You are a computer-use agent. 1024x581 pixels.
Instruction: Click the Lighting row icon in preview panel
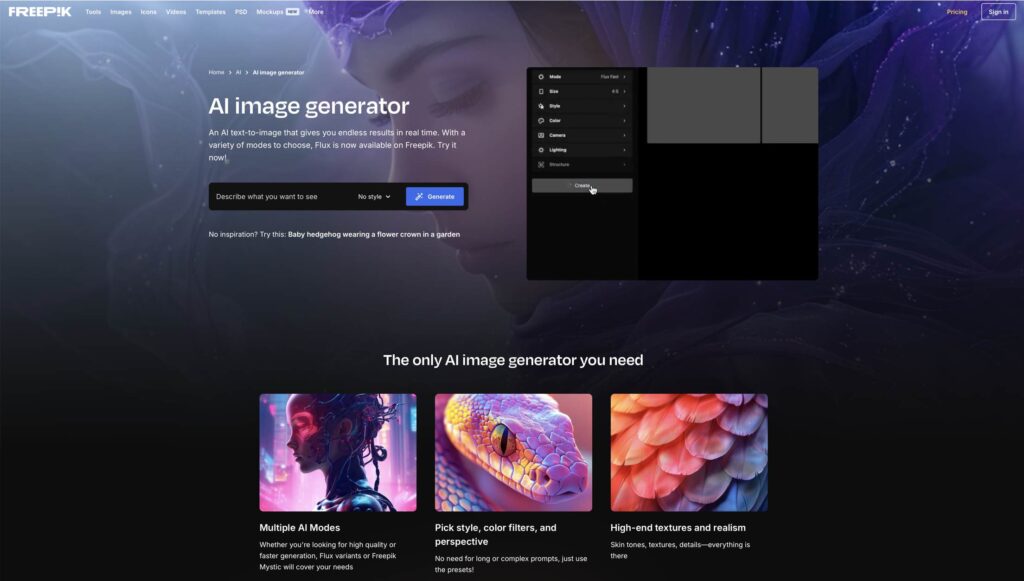tap(541, 150)
